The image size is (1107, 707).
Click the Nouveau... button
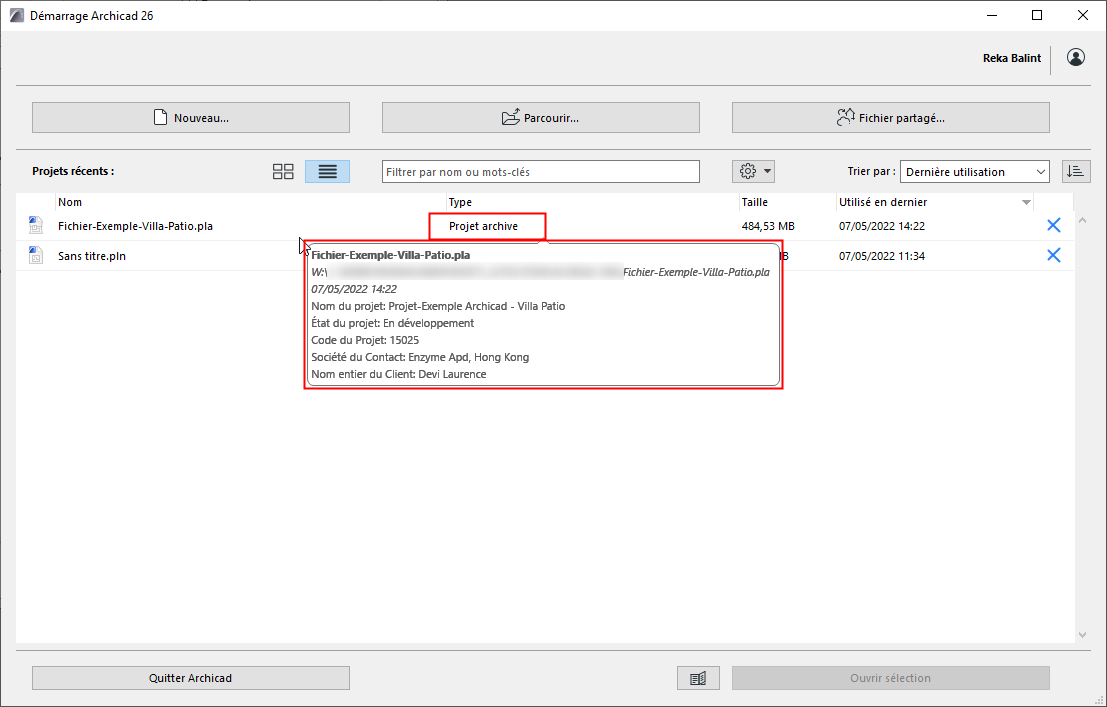point(191,117)
